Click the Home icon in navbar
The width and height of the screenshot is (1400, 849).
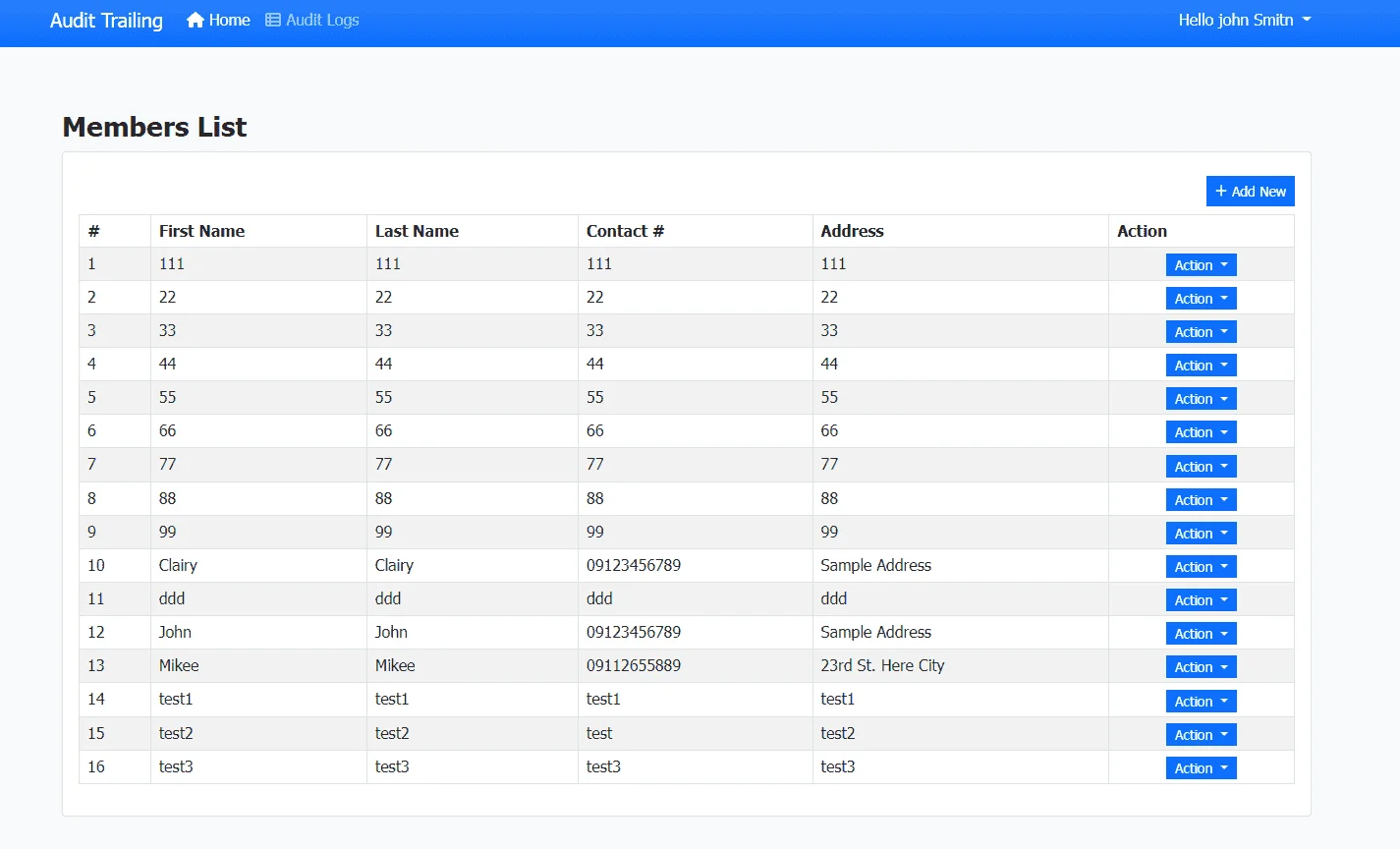click(x=196, y=20)
